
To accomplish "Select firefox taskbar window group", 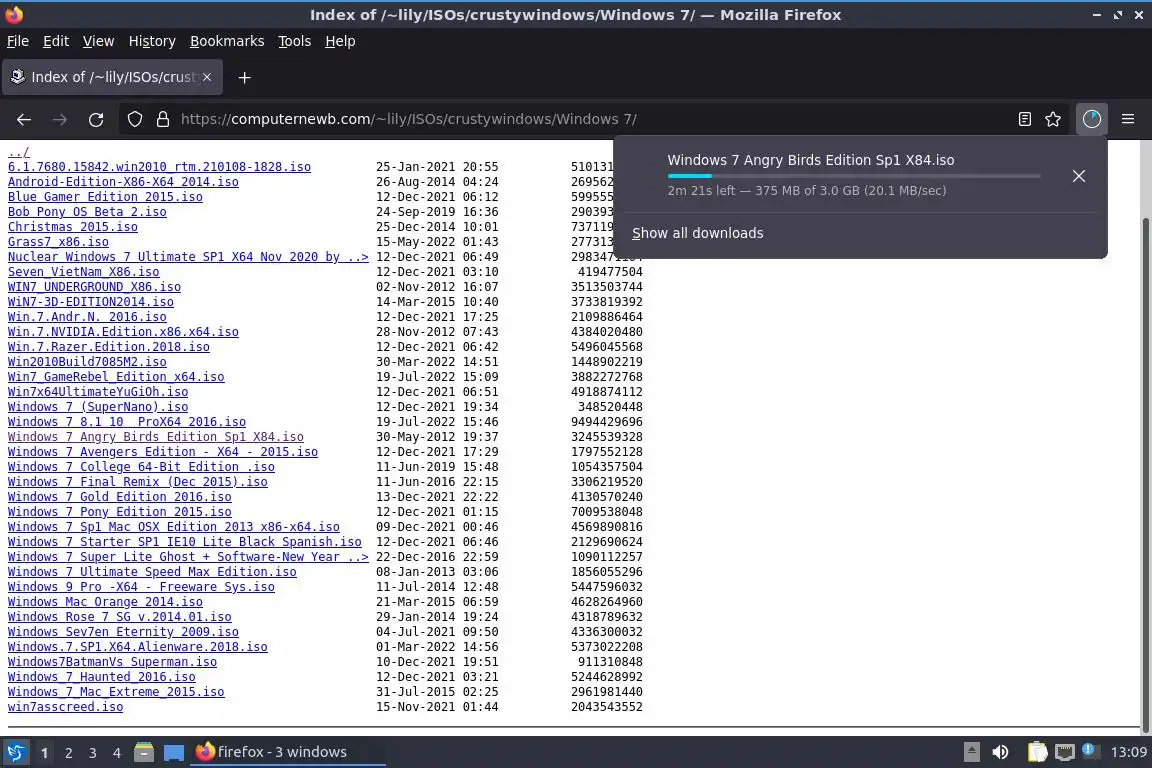I will [x=287, y=752].
